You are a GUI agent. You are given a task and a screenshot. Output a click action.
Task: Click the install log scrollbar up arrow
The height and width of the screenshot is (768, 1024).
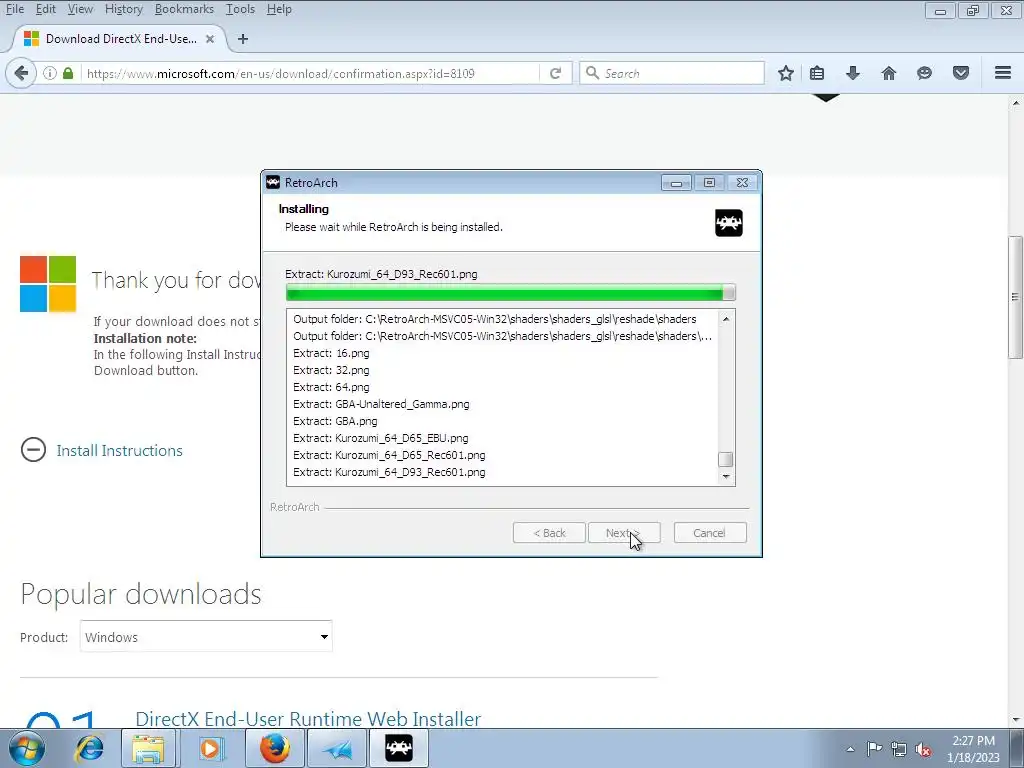[x=726, y=319]
